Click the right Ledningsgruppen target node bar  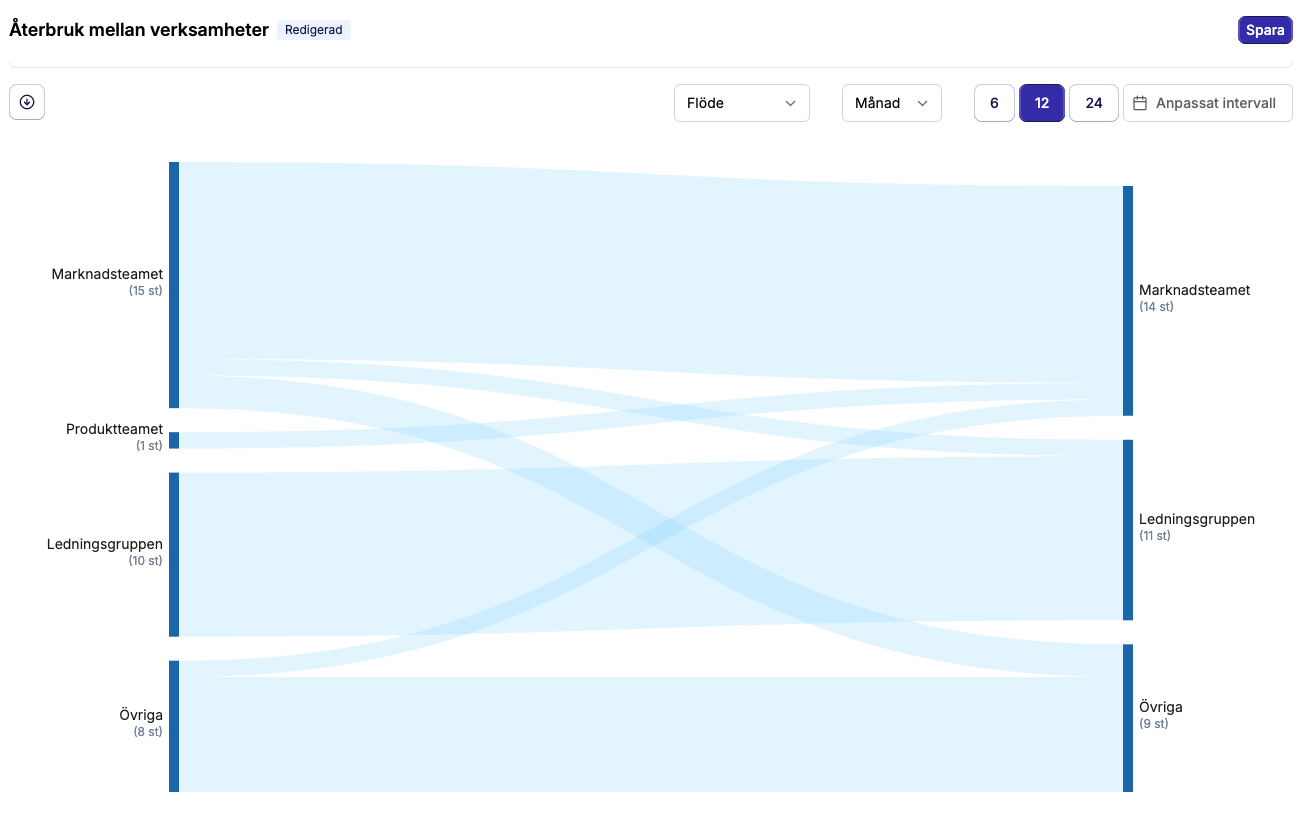[1128, 530]
